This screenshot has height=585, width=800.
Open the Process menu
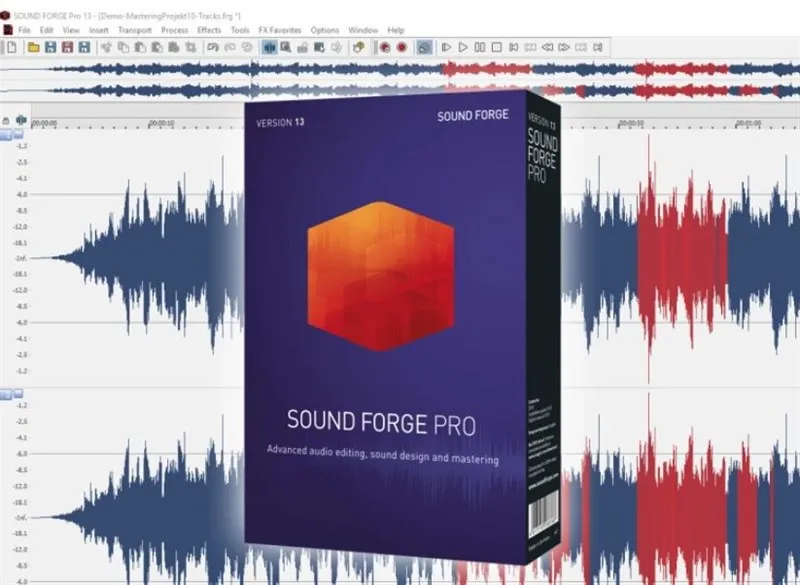click(x=176, y=30)
